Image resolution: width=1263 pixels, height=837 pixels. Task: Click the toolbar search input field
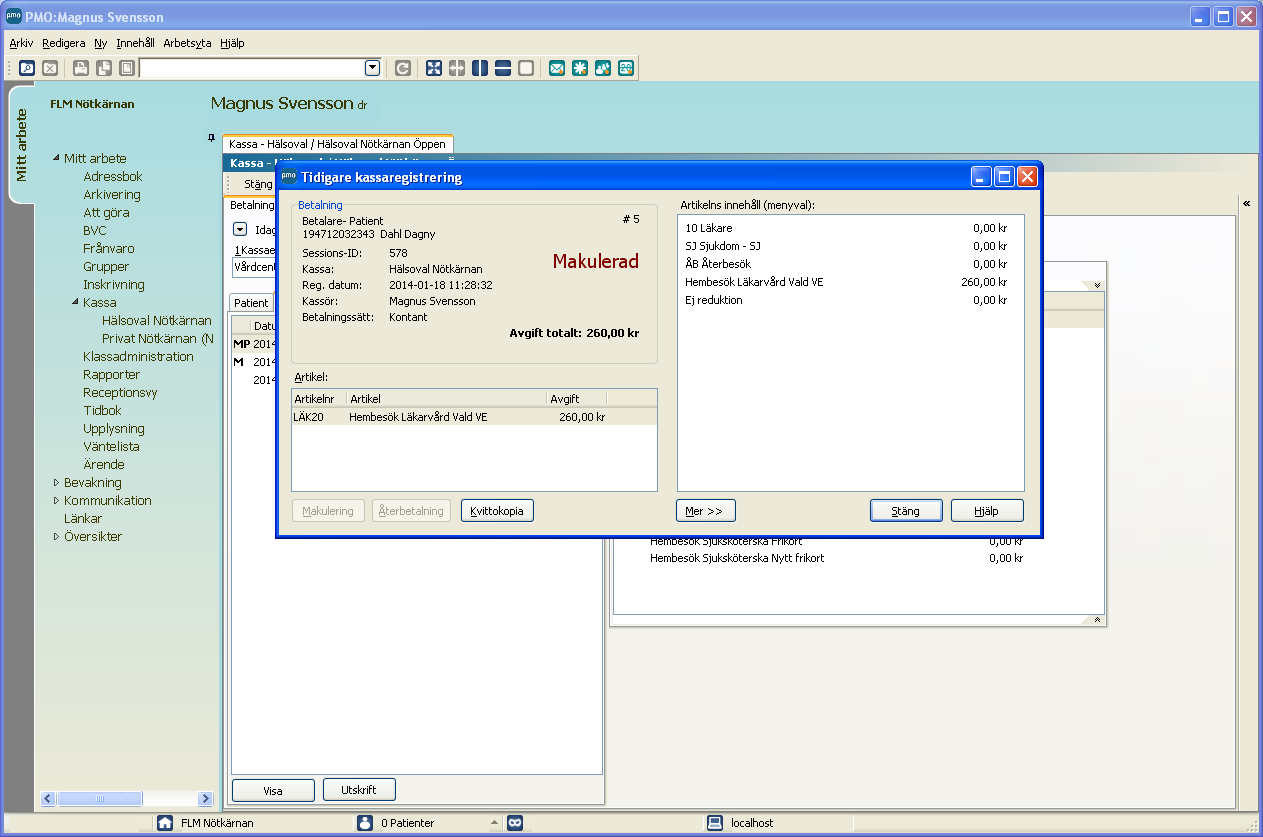pos(252,68)
